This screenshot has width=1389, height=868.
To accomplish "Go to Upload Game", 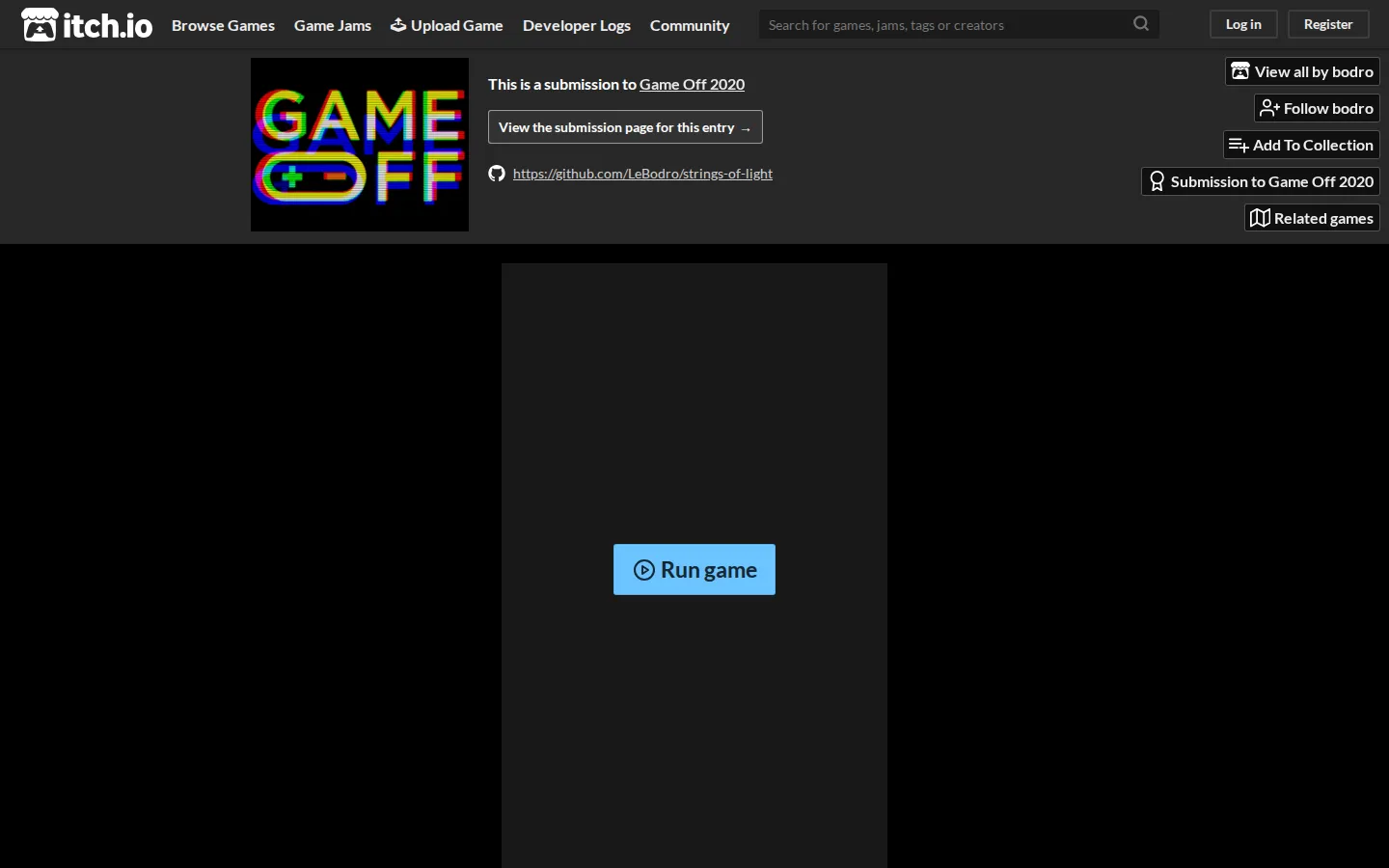I will (447, 25).
